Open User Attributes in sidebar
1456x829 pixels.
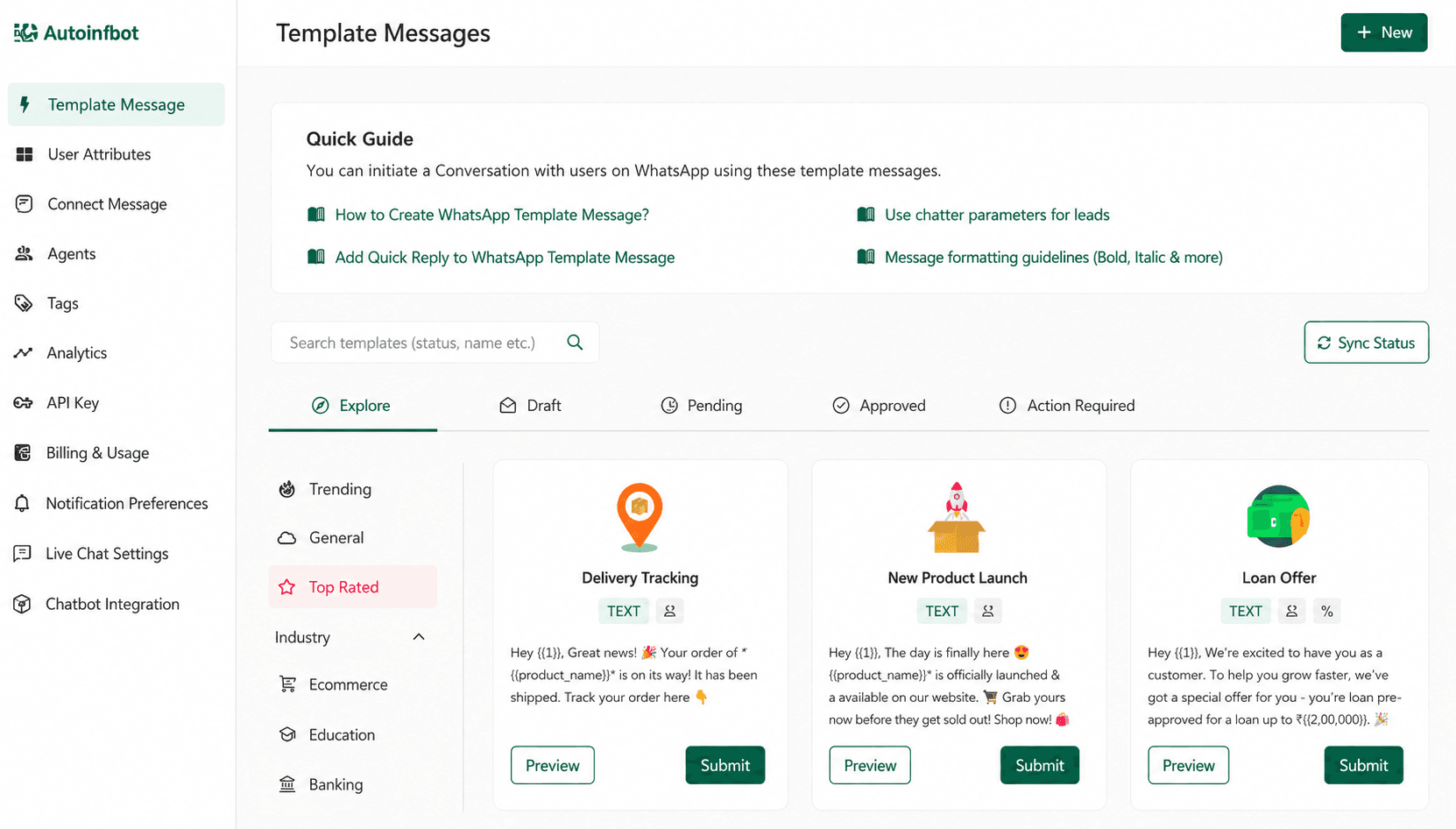[117, 154]
